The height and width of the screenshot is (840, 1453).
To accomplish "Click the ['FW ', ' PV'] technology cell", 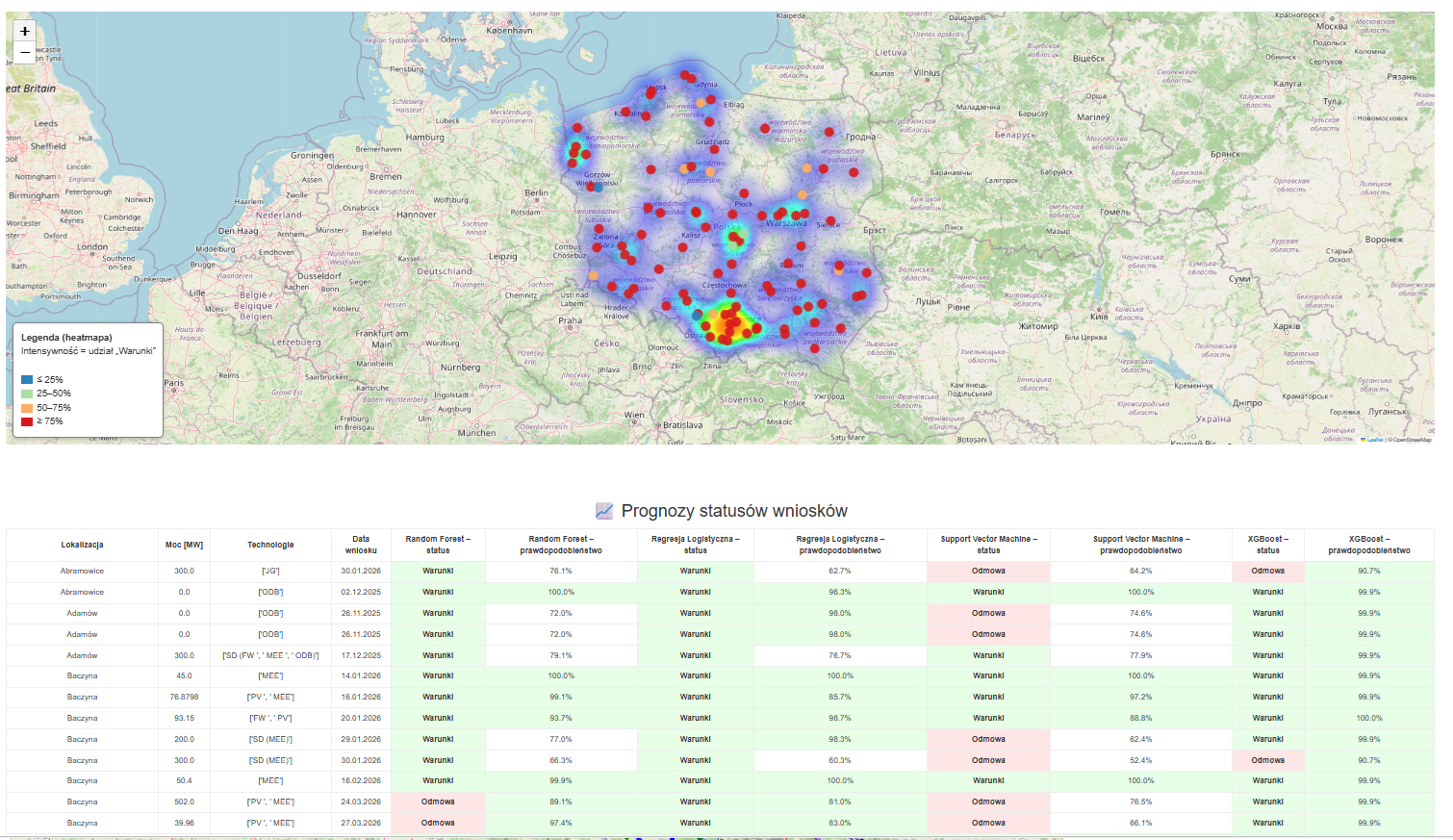I will tap(270, 719).
